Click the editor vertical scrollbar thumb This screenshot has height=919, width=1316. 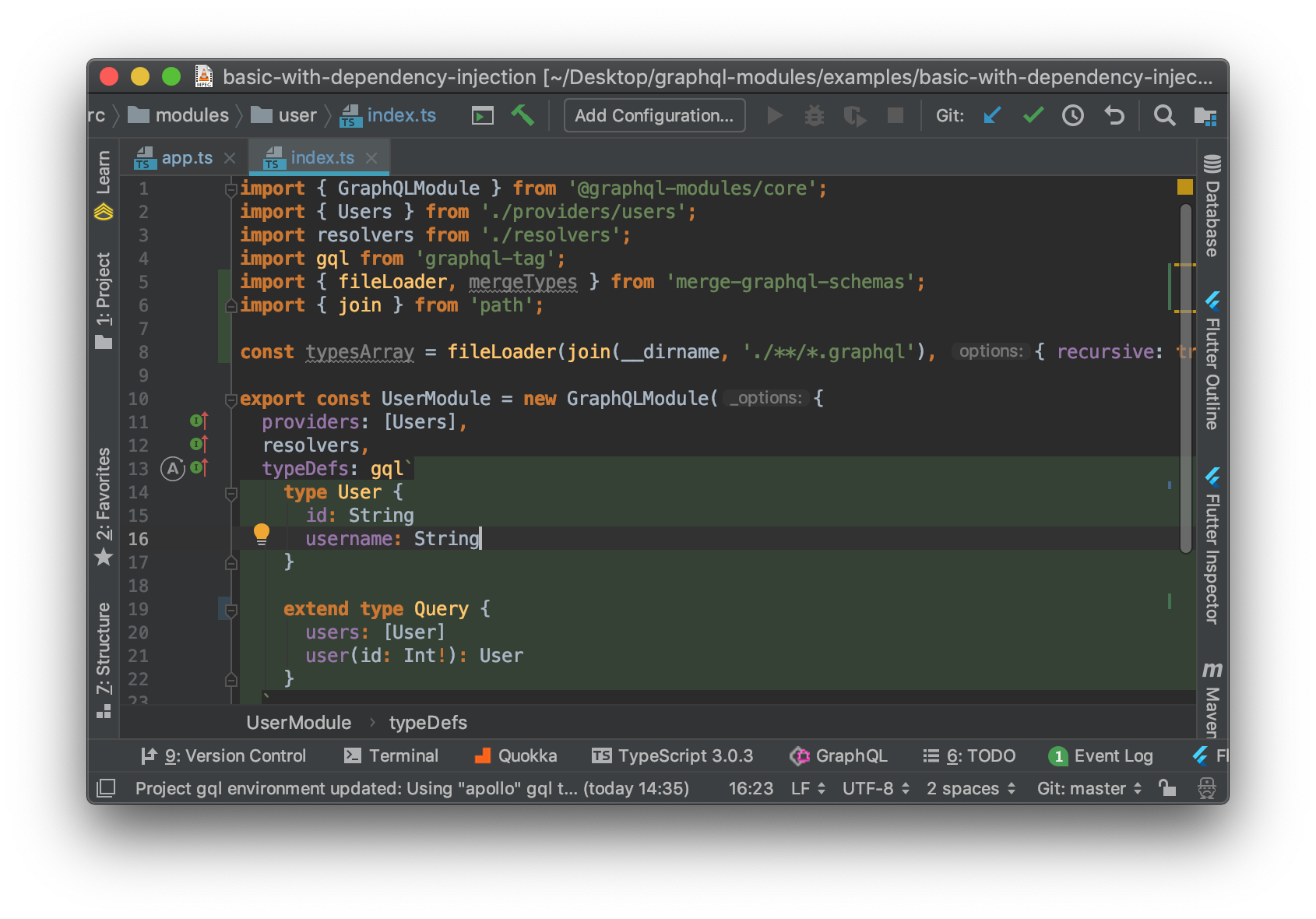click(x=1186, y=379)
